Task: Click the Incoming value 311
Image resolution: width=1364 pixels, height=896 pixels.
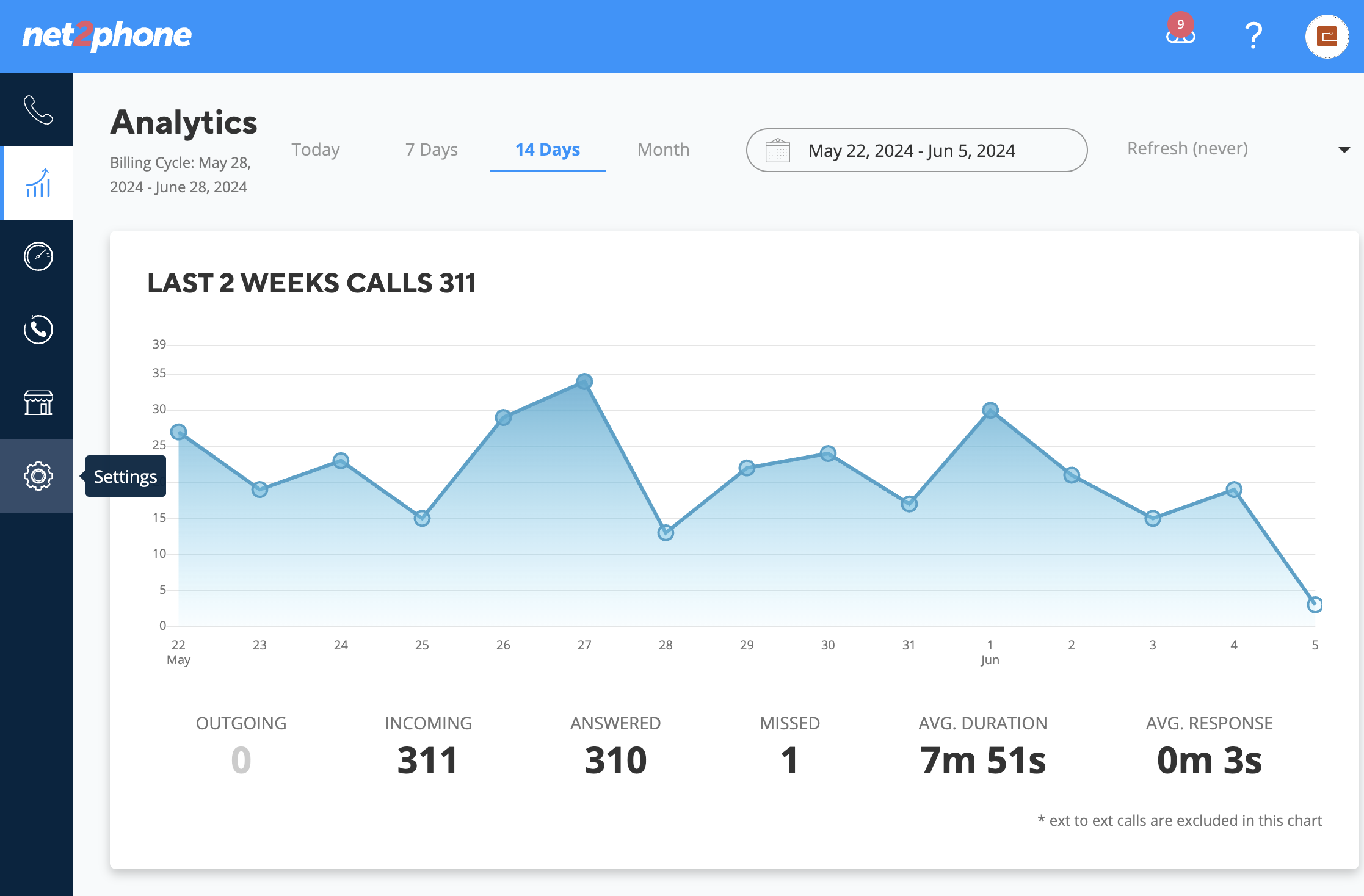Action: [x=428, y=761]
